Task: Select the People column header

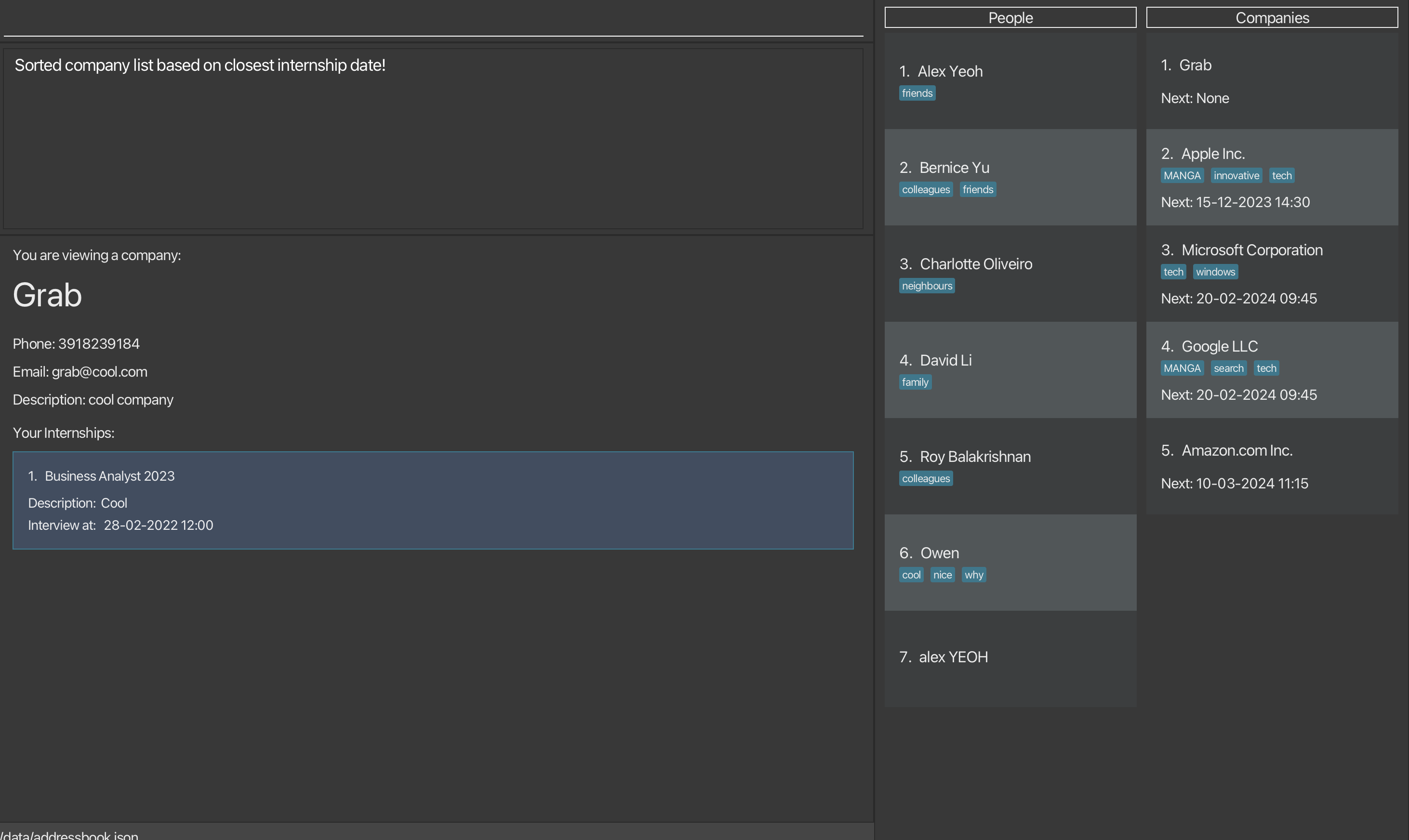Action: click(1010, 17)
